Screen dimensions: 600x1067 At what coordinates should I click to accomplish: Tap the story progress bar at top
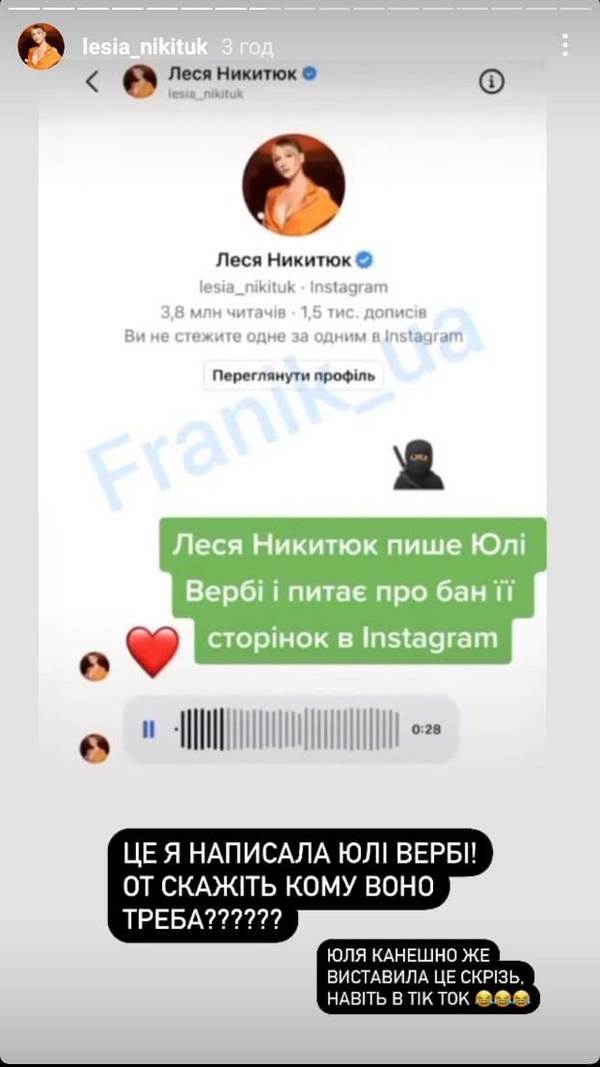(300, 6)
